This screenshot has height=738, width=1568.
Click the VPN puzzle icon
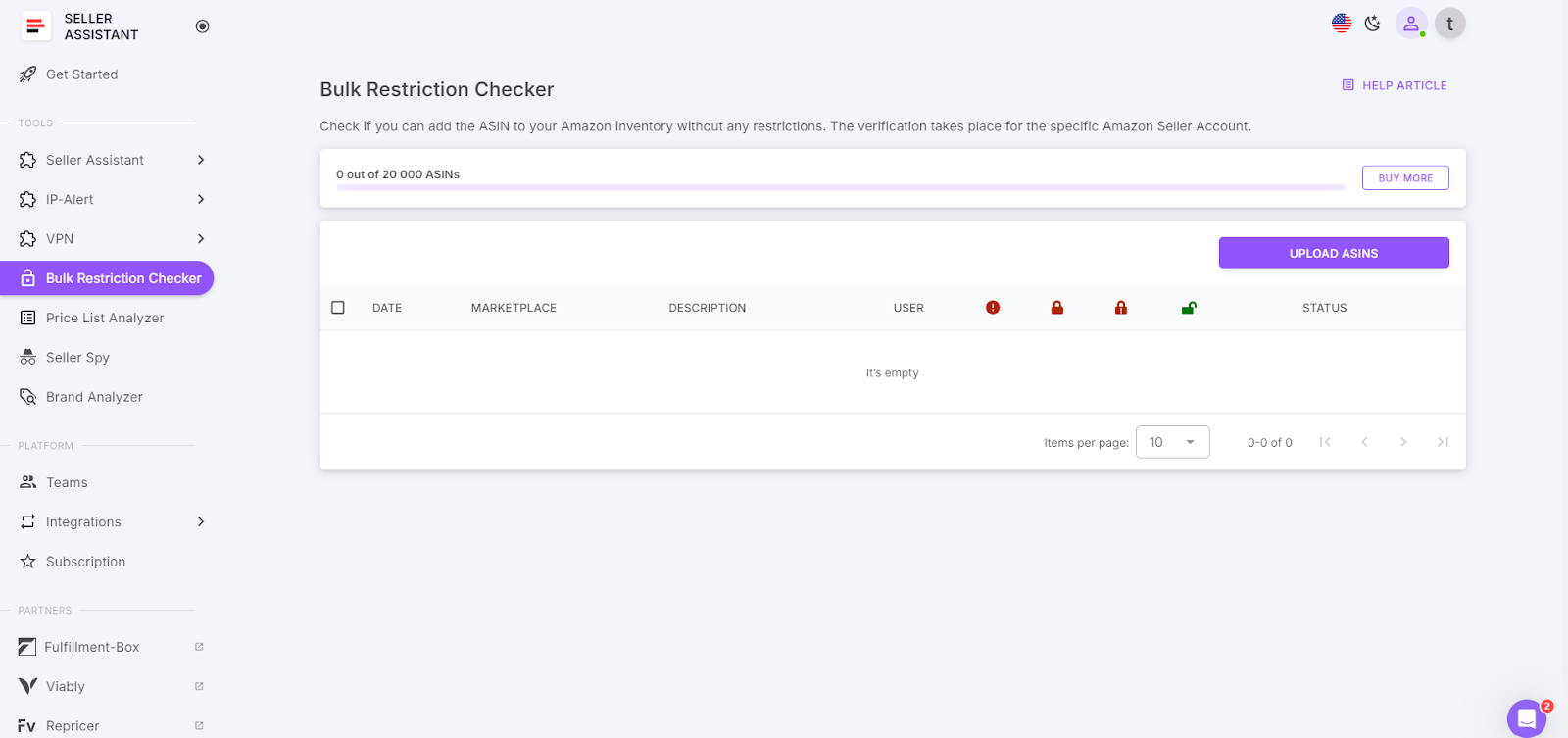28,239
